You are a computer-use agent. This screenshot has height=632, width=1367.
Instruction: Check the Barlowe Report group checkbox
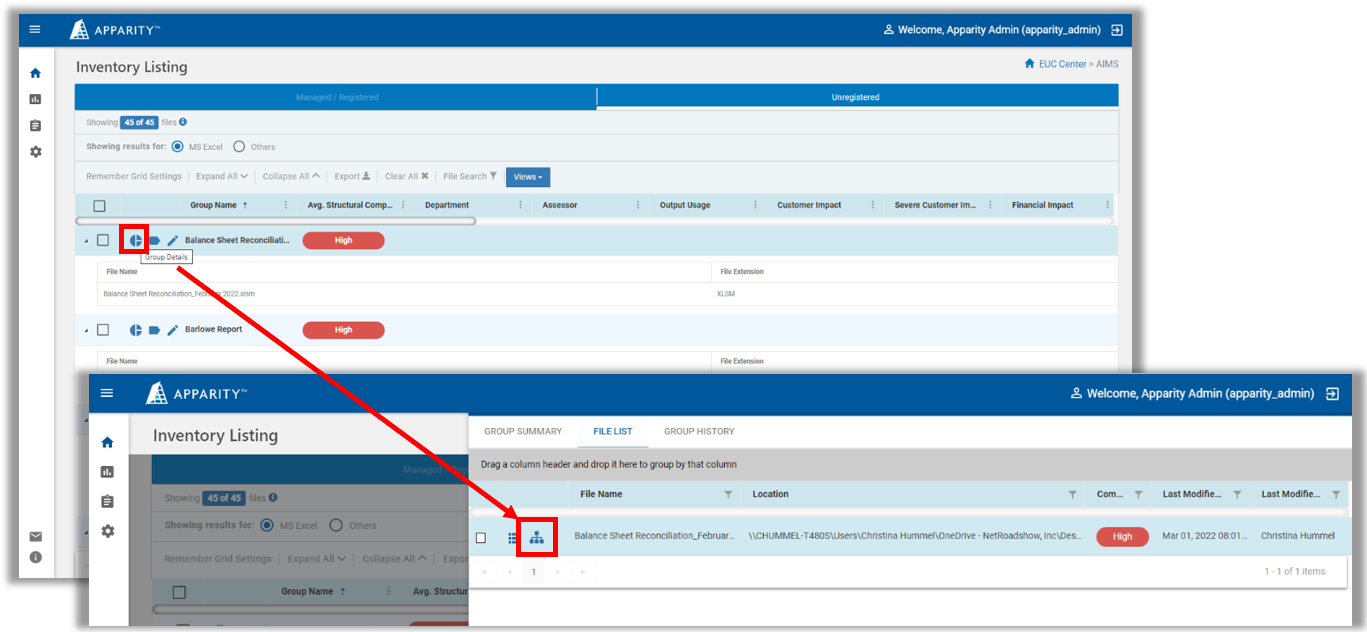(x=103, y=329)
